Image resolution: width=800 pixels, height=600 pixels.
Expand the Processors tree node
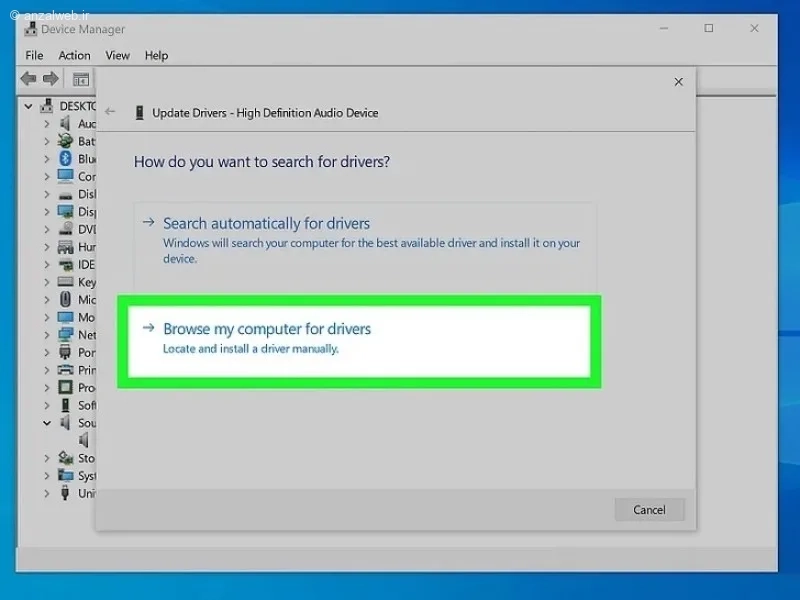point(46,388)
